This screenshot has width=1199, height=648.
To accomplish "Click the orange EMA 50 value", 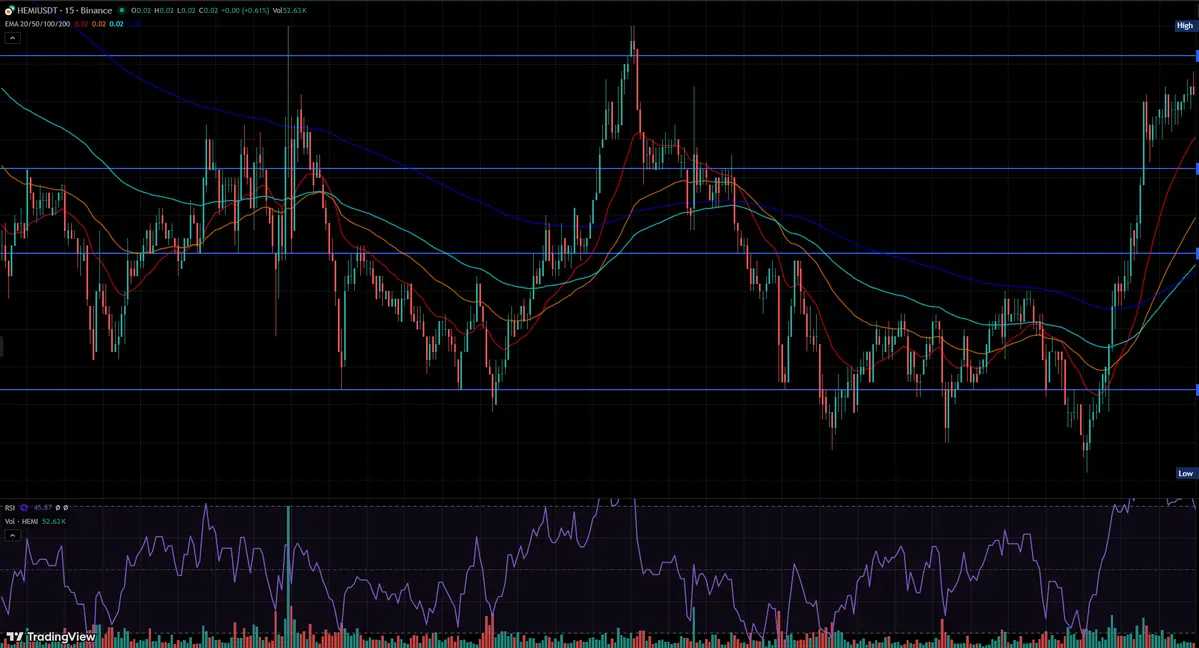I will point(99,24).
